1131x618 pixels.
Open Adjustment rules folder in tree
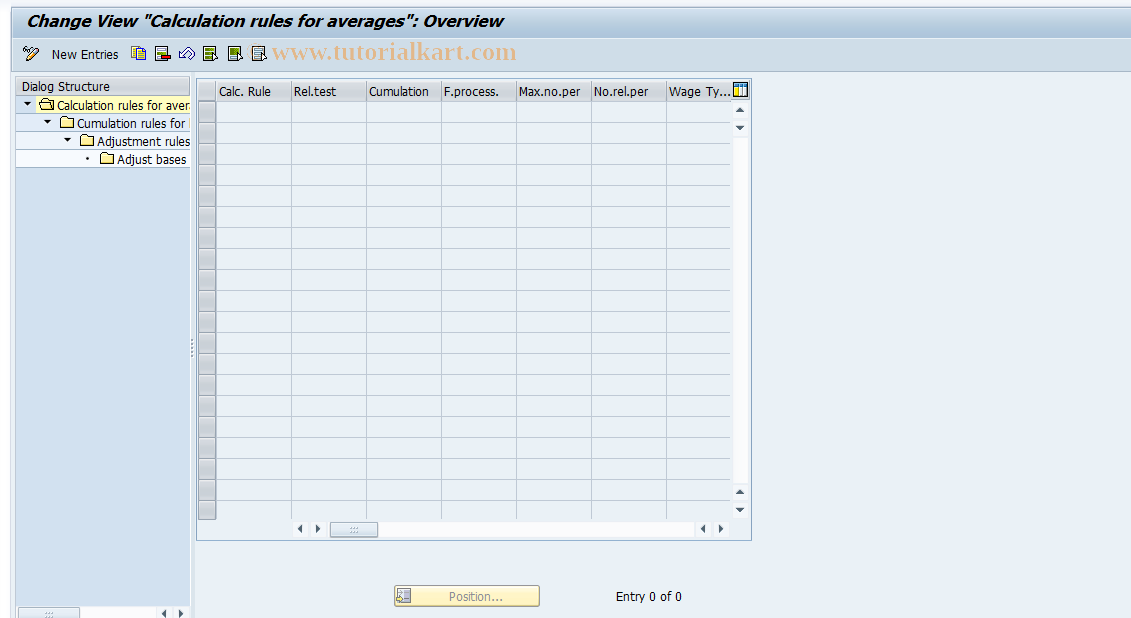(x=87, y=141)
